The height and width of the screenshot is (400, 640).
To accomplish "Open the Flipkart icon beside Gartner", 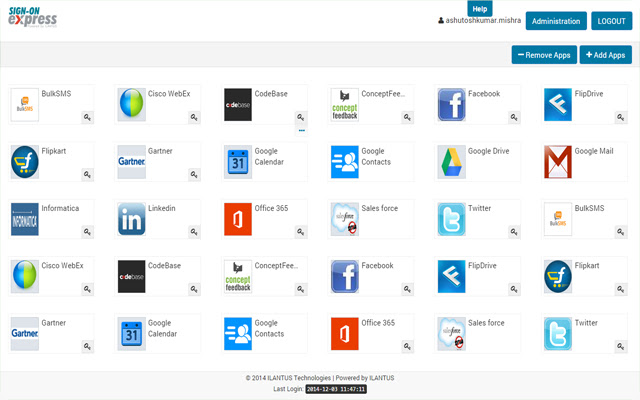I will [24, 162].
